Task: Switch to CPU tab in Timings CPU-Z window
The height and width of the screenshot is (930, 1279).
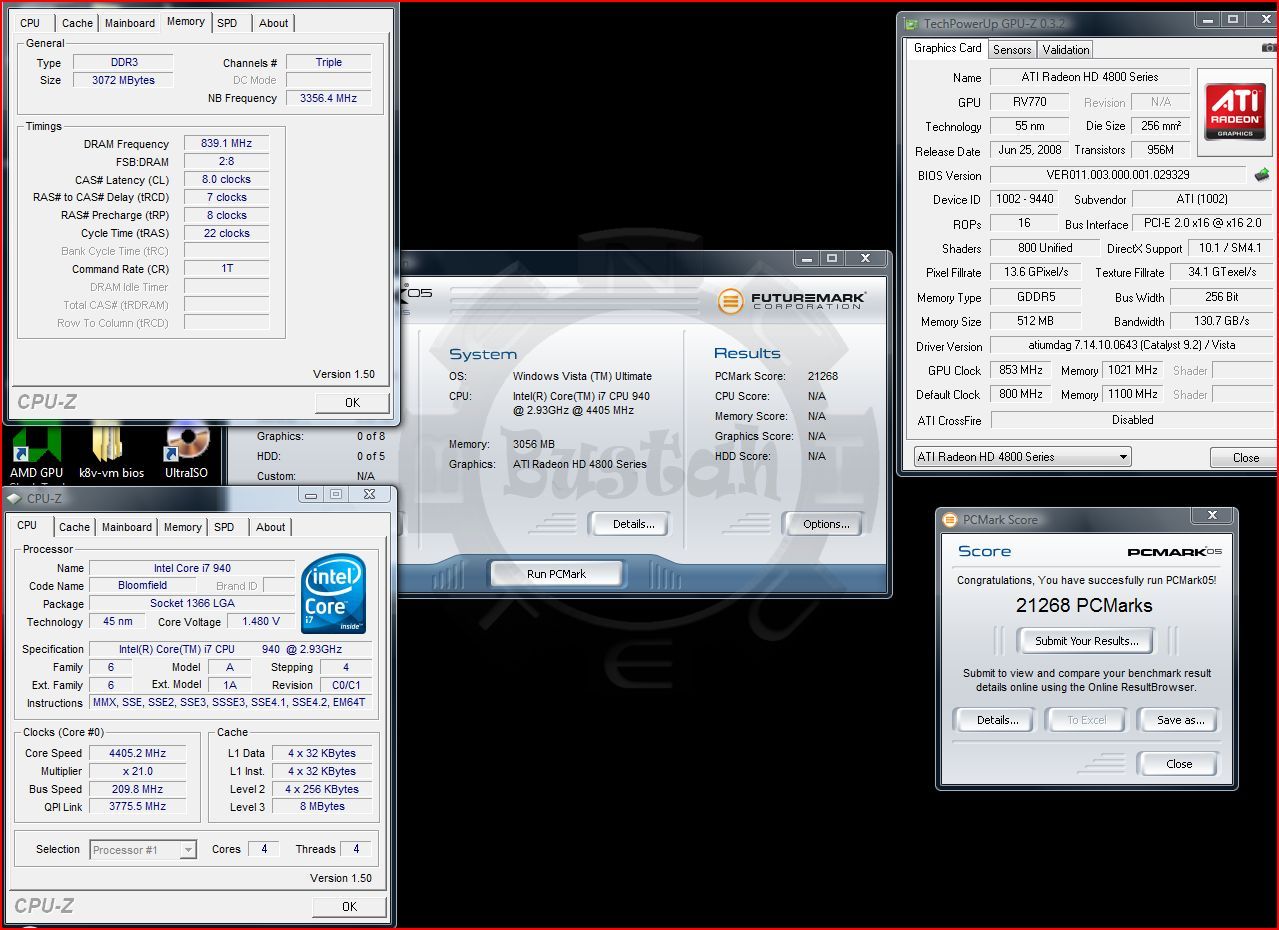Action: tap(30, 23)
